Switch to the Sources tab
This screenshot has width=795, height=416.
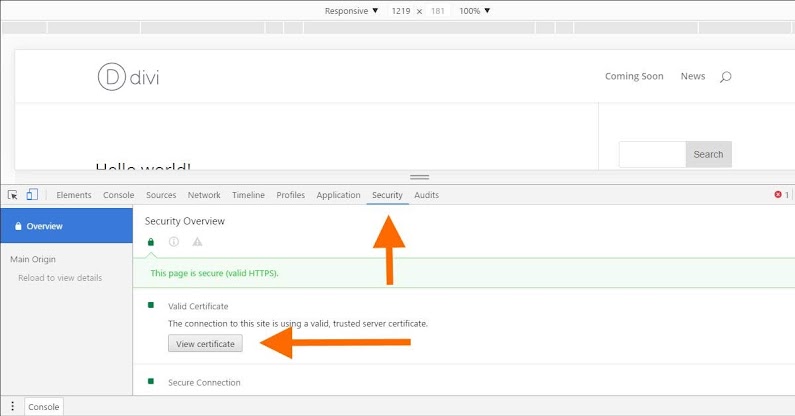pyautogui.click(x=161, y=195)
